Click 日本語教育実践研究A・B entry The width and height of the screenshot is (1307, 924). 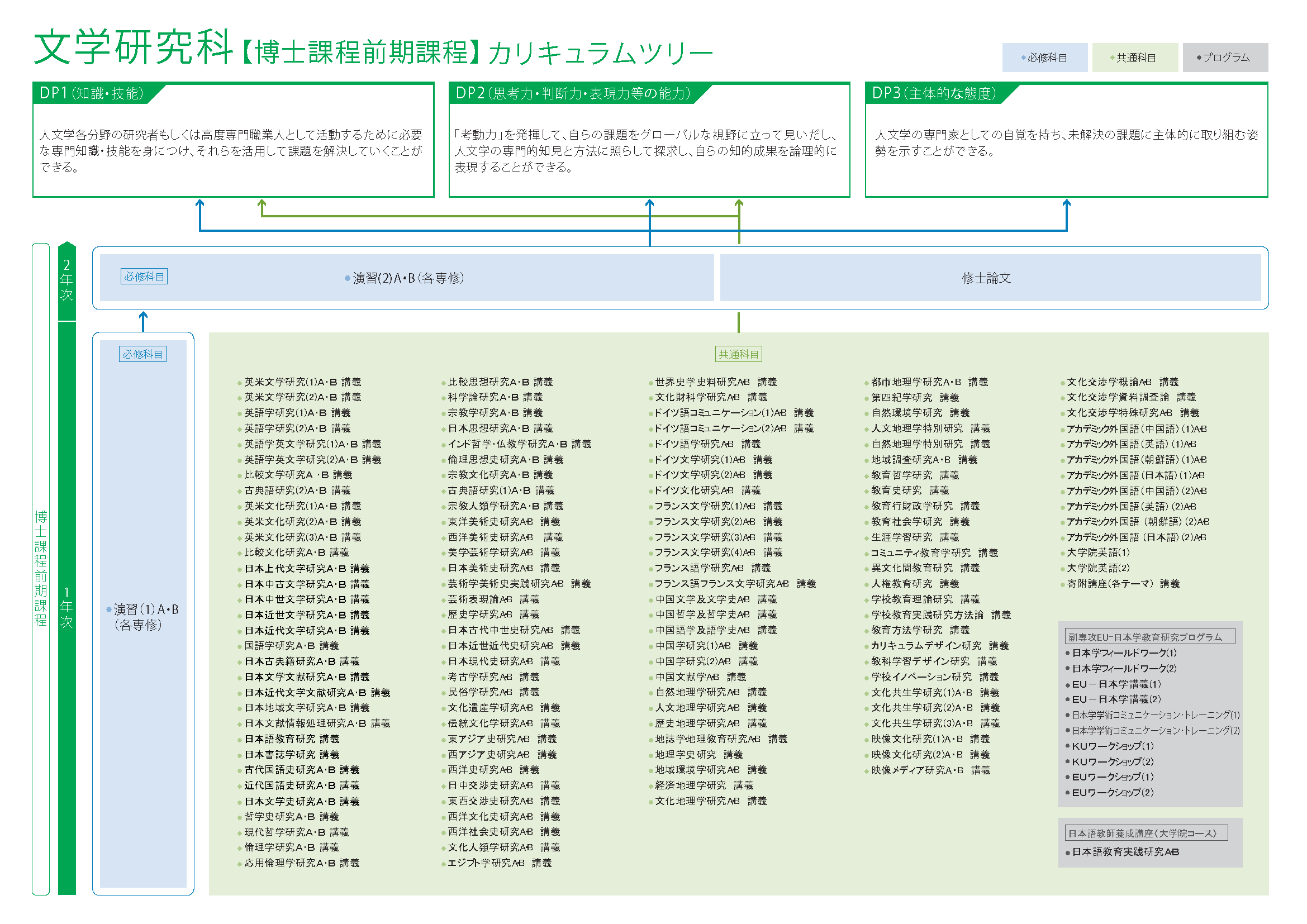[1124, 852]
